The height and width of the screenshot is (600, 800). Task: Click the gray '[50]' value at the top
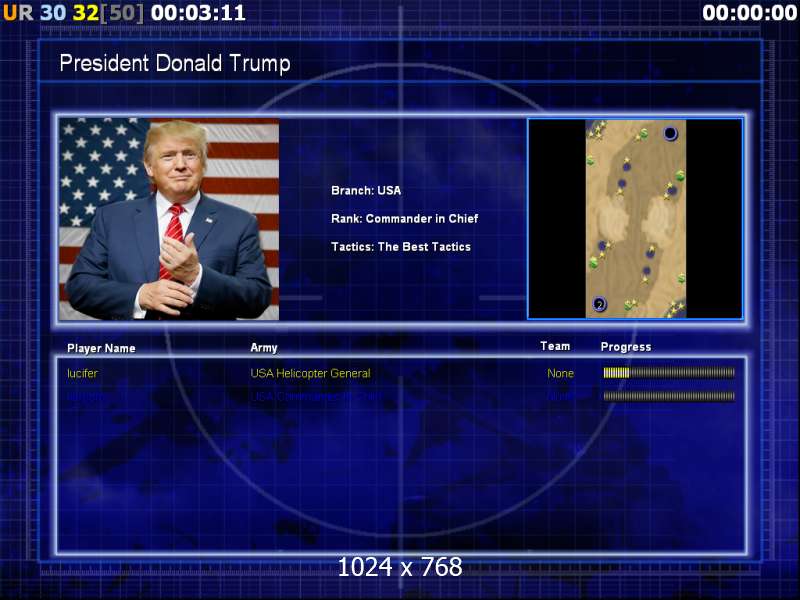tap(121, 13)
